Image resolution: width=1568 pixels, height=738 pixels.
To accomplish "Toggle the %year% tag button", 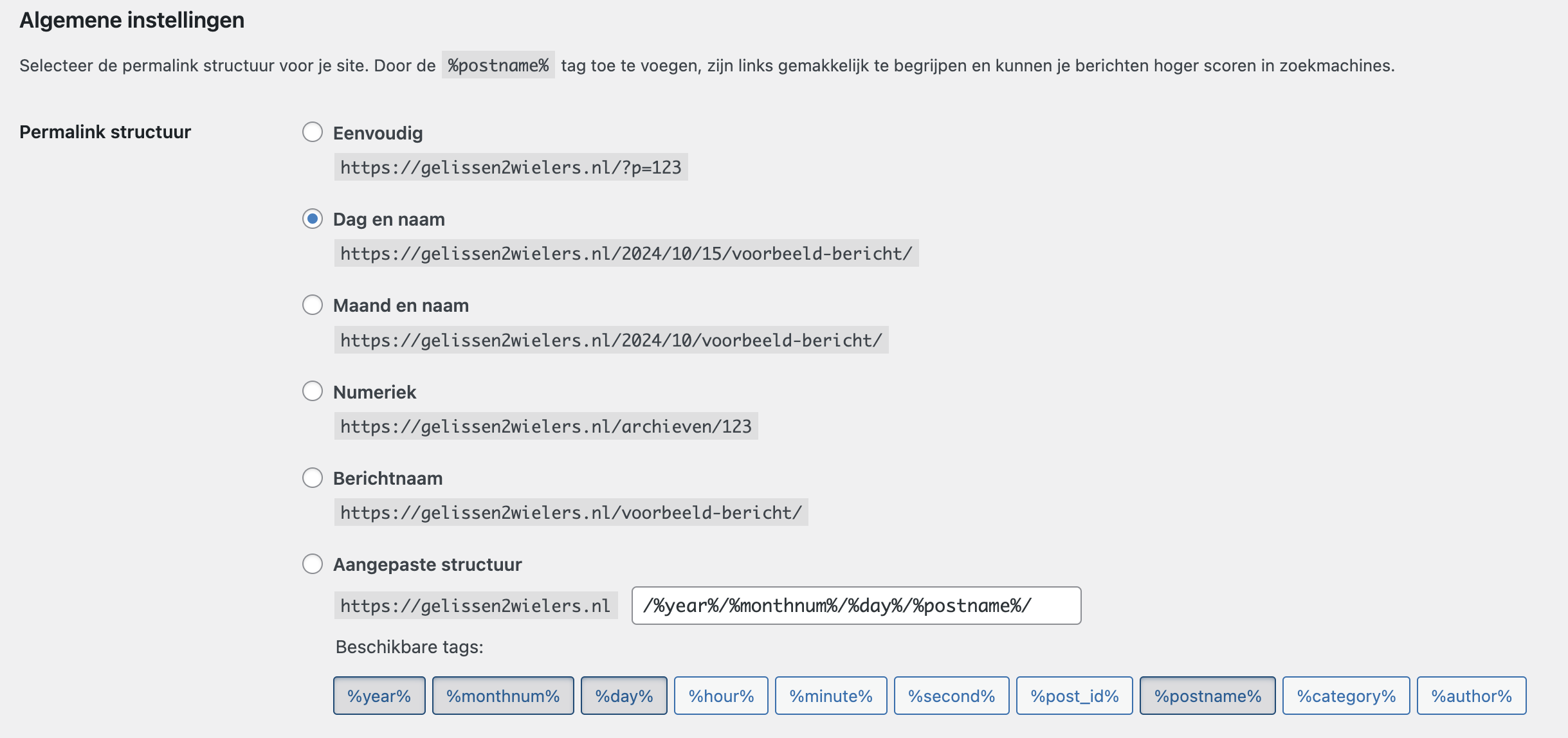I will (x=379, y=696).
